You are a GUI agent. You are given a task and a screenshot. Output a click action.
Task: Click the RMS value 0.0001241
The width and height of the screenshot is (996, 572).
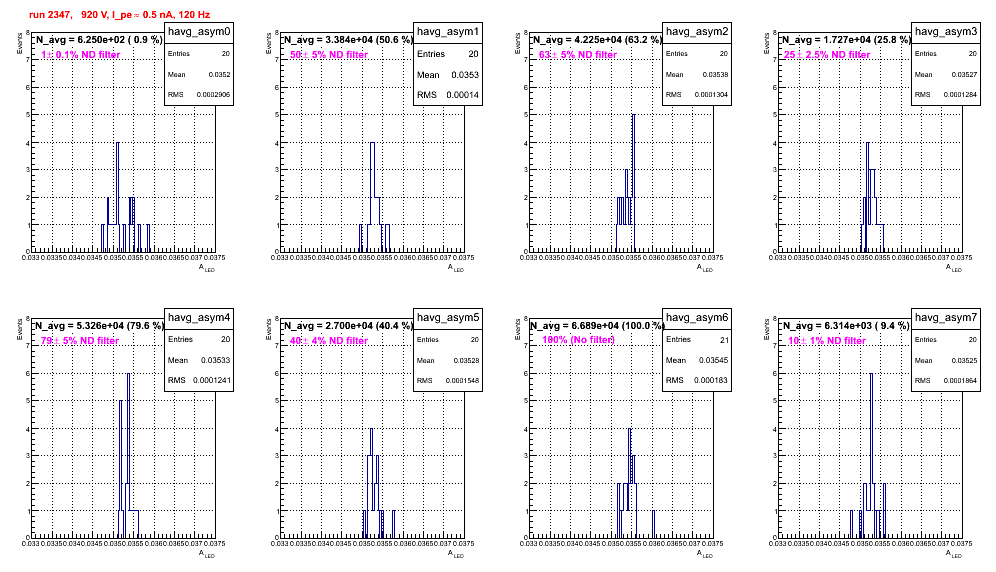(x=212, y=380)
